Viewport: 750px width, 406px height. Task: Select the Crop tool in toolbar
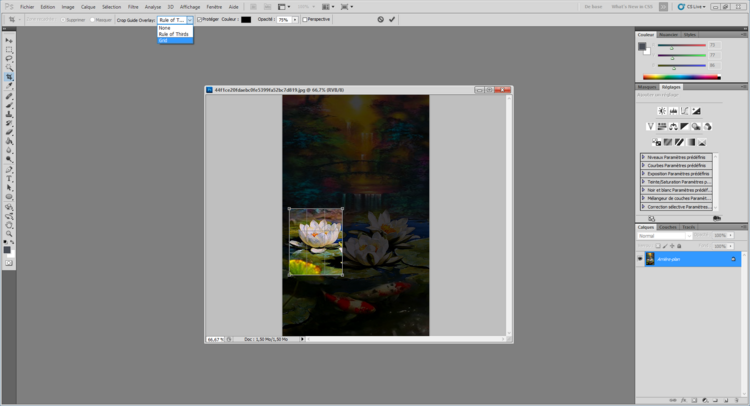(9, 77)
